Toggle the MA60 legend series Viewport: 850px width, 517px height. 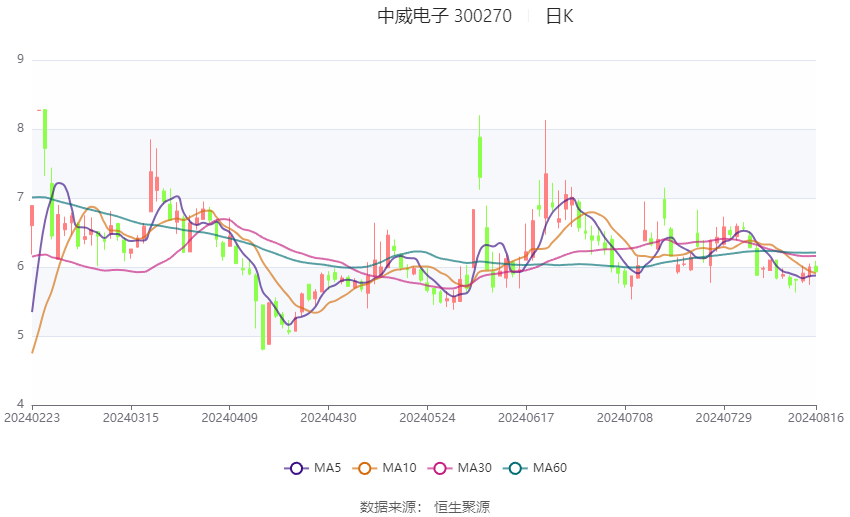point(535,468)
